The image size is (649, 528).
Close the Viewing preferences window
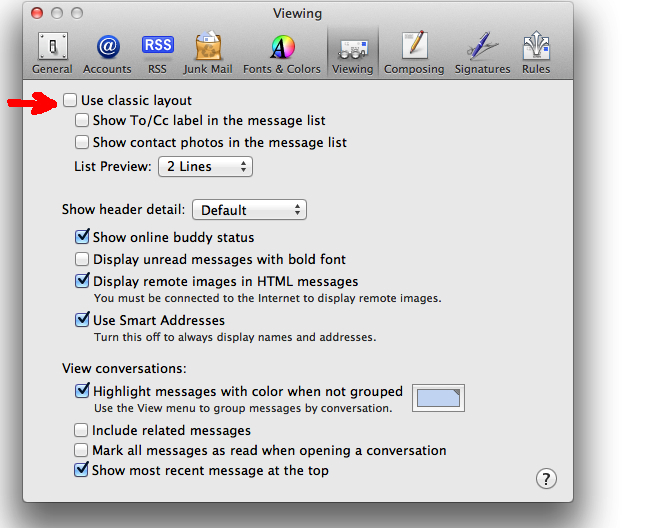point(37,14)
